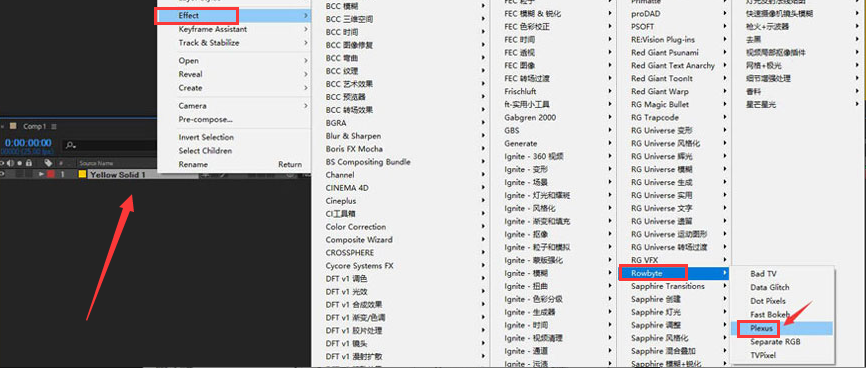The height and width of the screenshot is (368, 866).
Task: Switch to the Comp 1 timeline tab
Action: tap(34, 127)
